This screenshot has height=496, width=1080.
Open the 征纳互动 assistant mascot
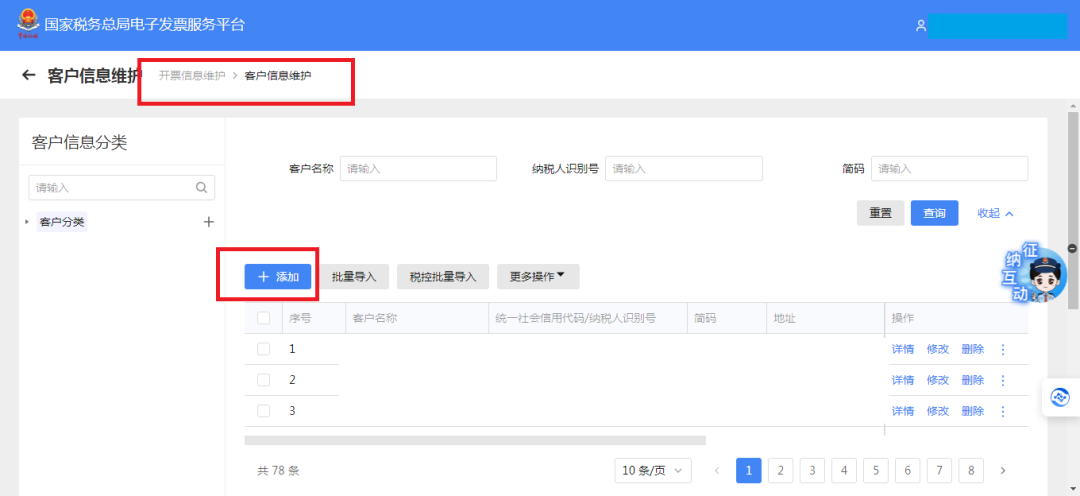point(1036,273)
